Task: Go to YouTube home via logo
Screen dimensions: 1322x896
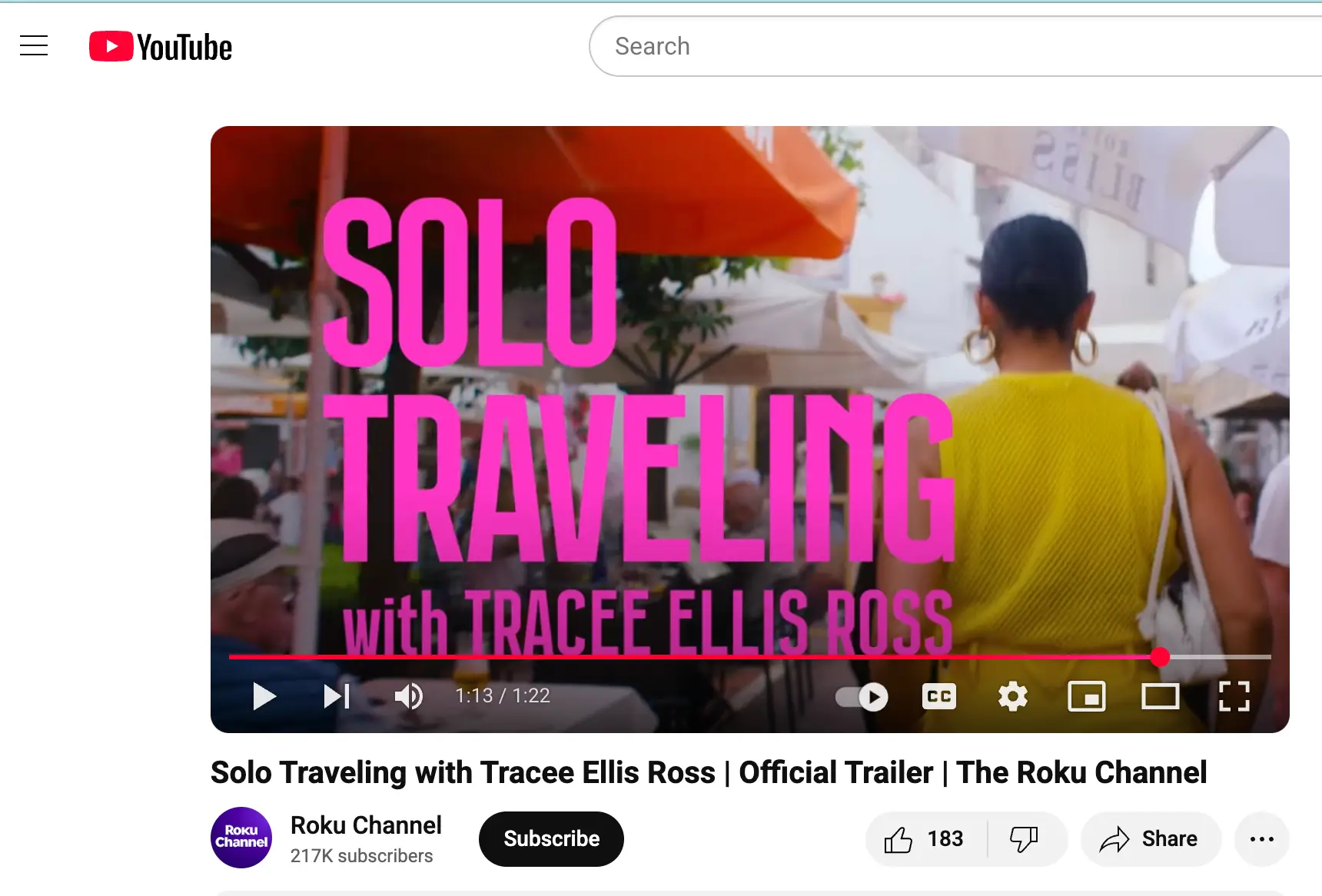Action: tap(161, 47)
